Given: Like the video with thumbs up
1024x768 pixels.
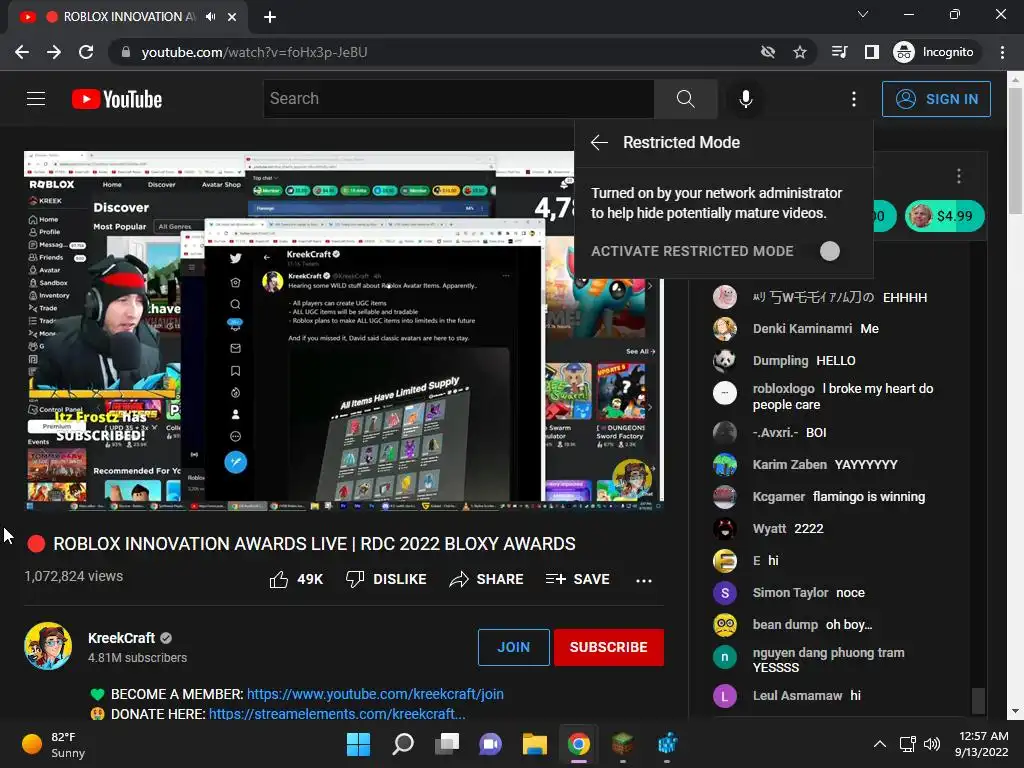Looking at the screenshot, I should pyautogui.click(x=296, y=579).
